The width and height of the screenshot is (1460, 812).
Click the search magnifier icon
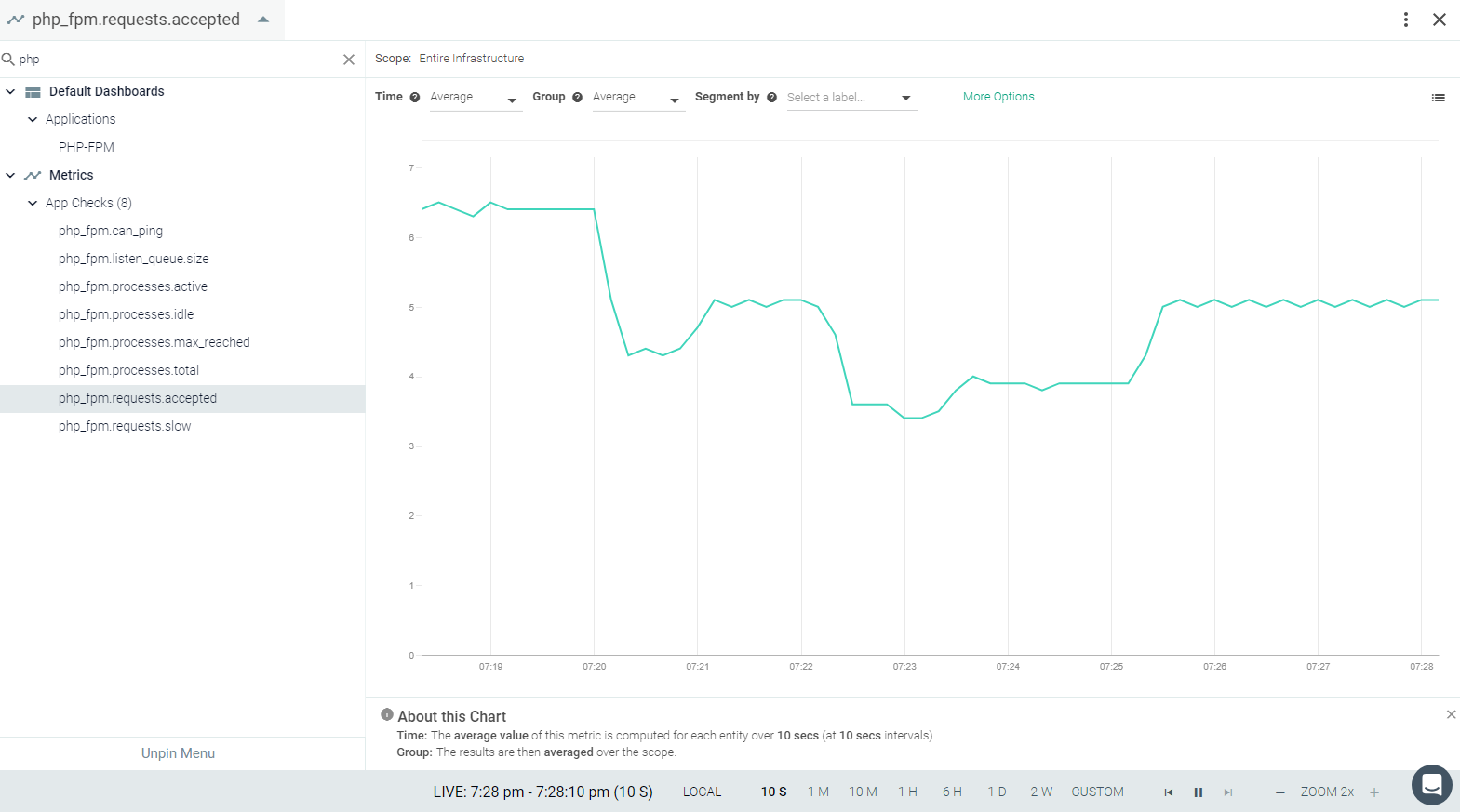pyautogui.click(x=8, y=60)
